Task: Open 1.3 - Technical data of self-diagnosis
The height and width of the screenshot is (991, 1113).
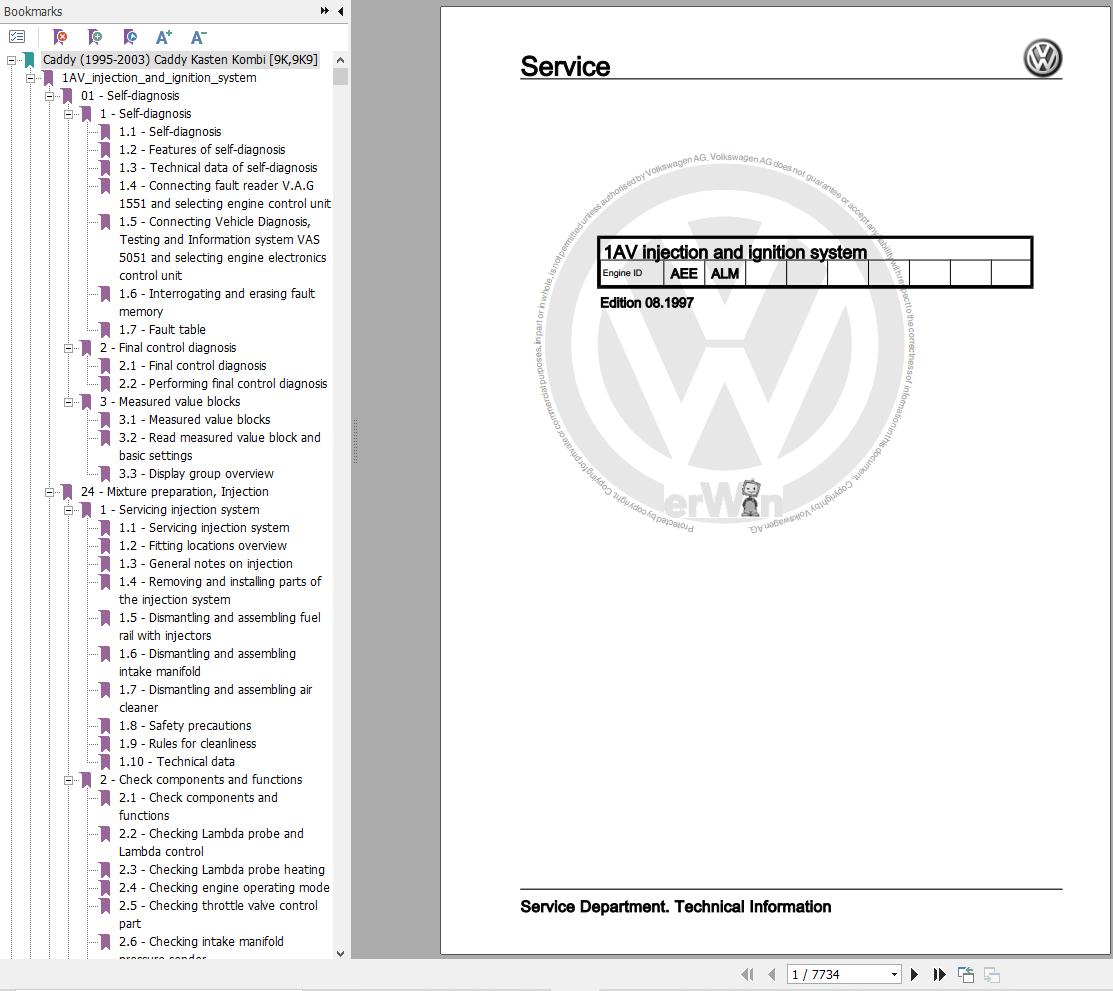Action: tap(218, 168)
